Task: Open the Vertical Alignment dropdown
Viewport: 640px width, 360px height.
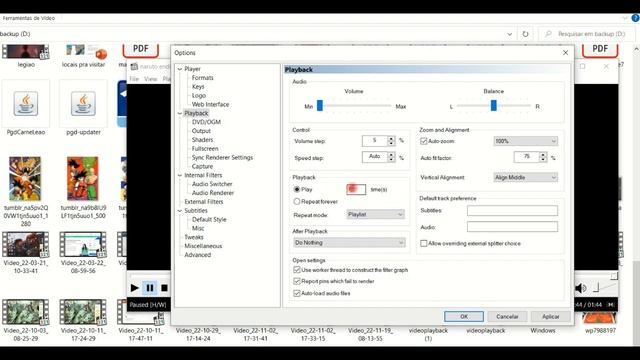Action: [x=525, y=178]
